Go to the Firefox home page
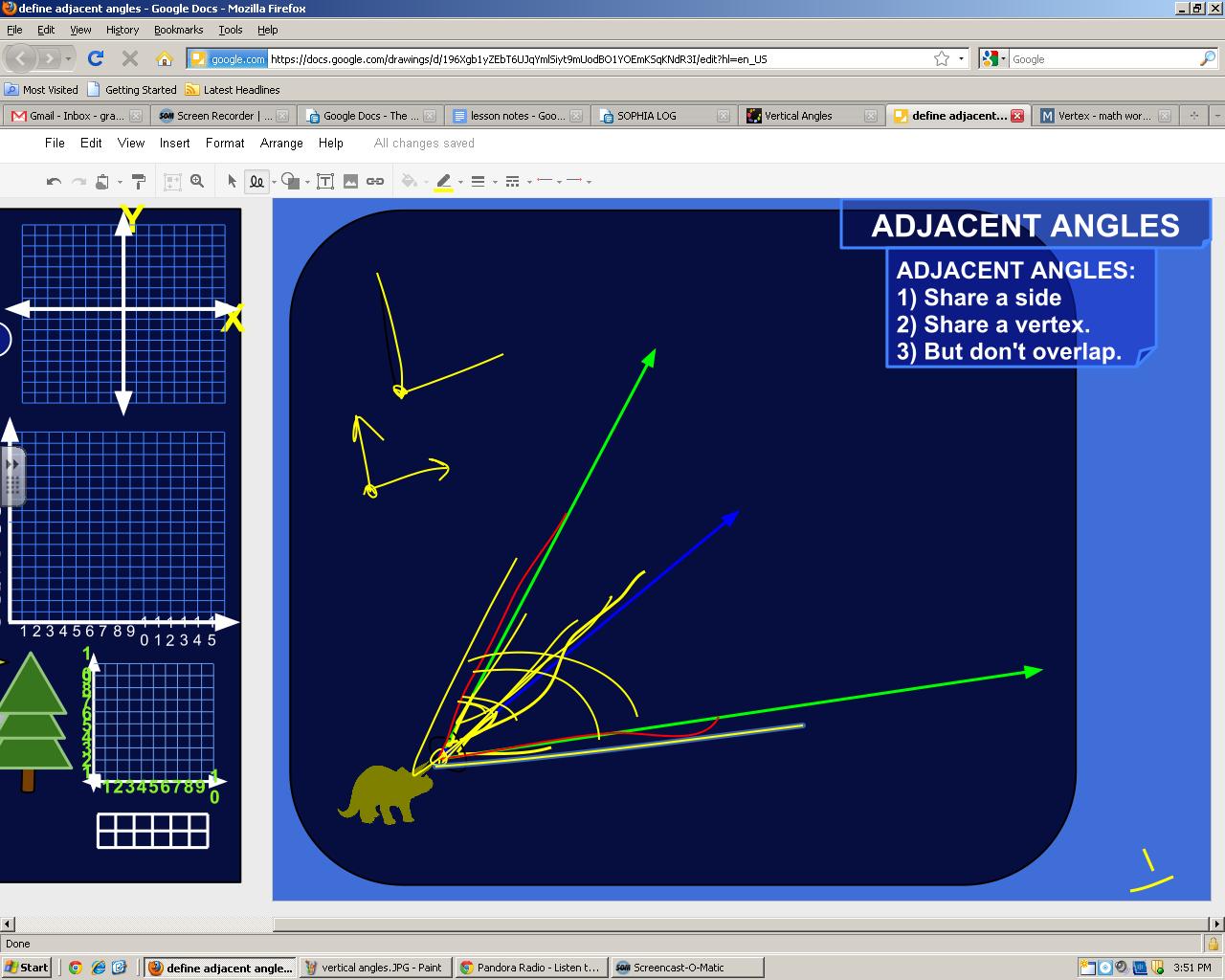Viewport: 1225px width, 980px height. [x=165, y=58]
